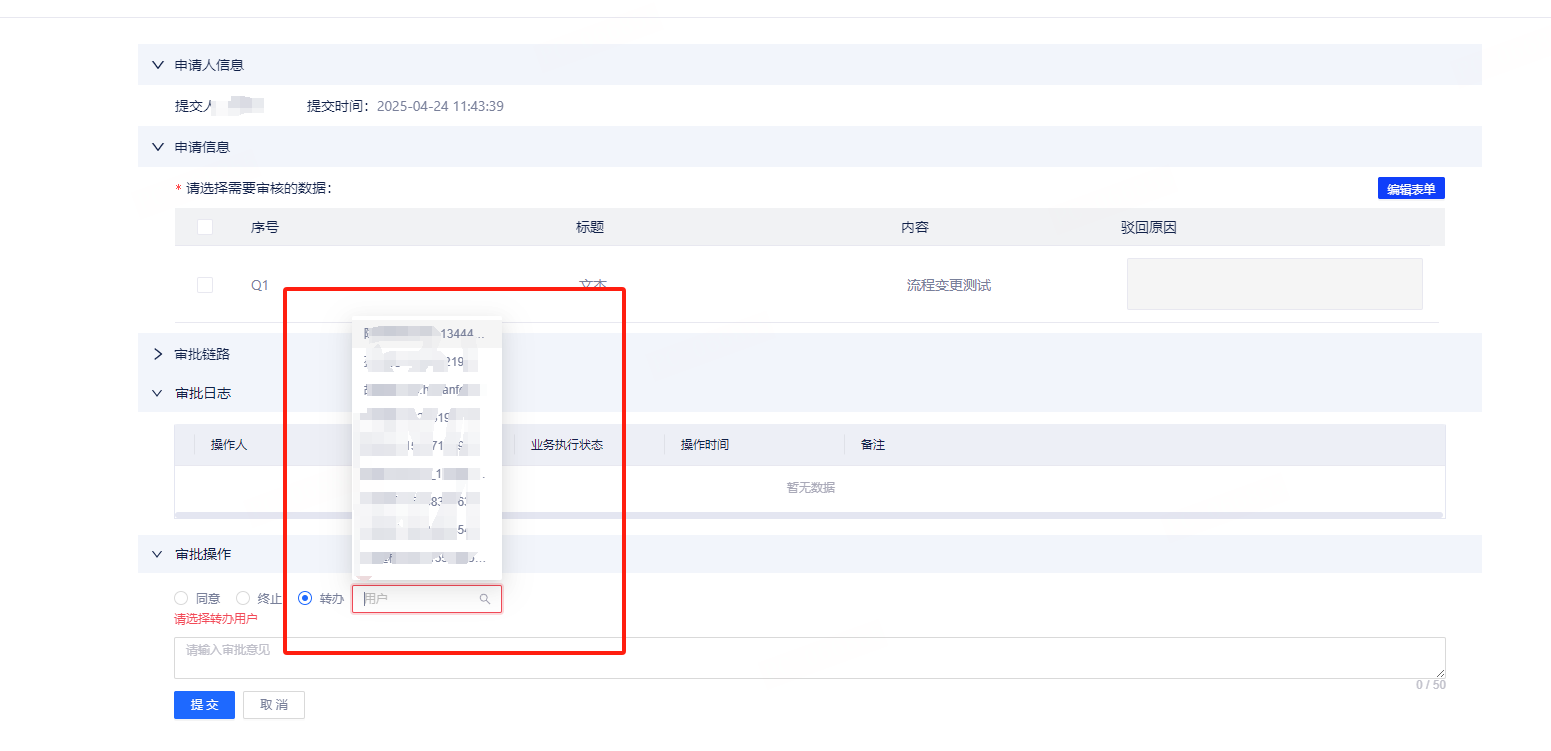The image size is (1551, 751).
Task: Pick the third user option in dropdown list
Action: click(x=427, y=390)
